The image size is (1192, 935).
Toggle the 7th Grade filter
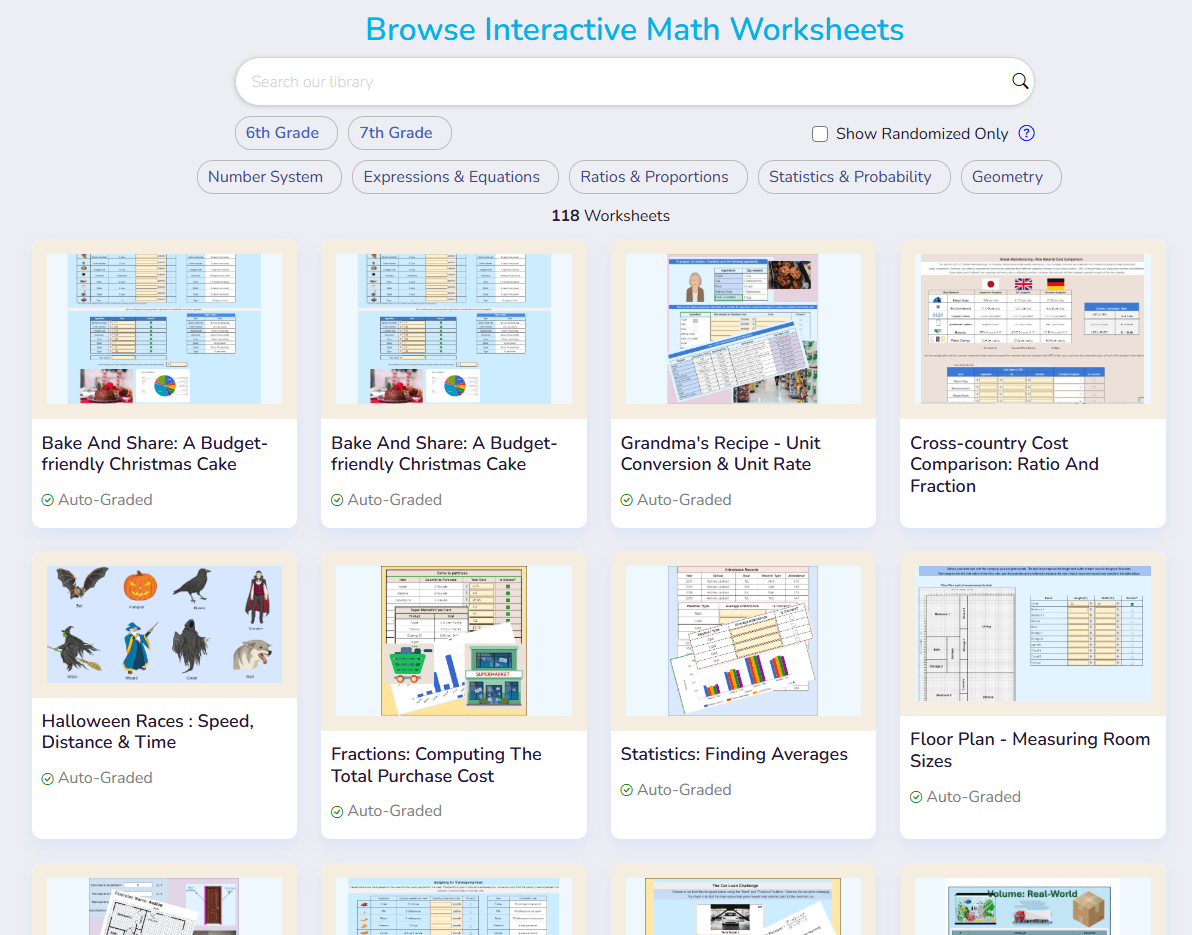pyautogui.click(x=399, y=132)
